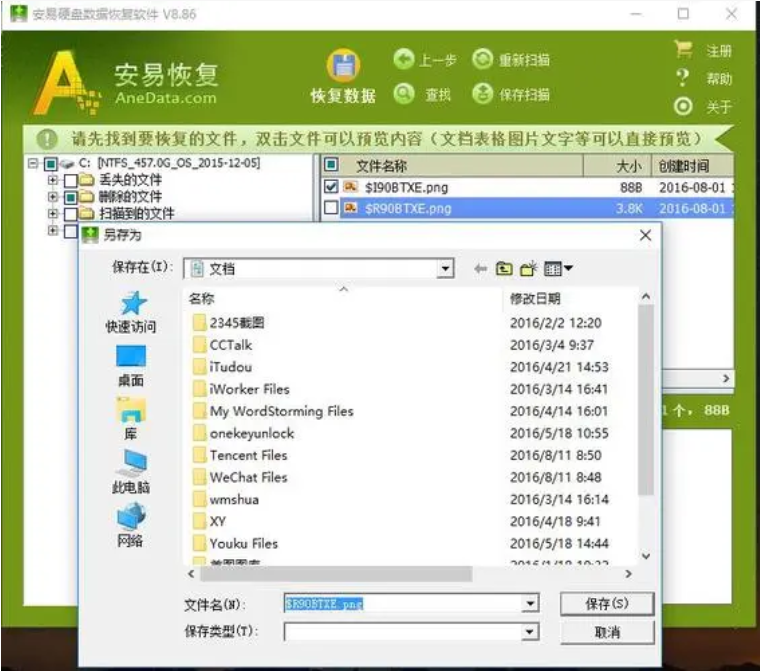Check the 扫描到的文件 folder checkbox
The height and width of the screenshot is (671, 760).
coord(70,214)
